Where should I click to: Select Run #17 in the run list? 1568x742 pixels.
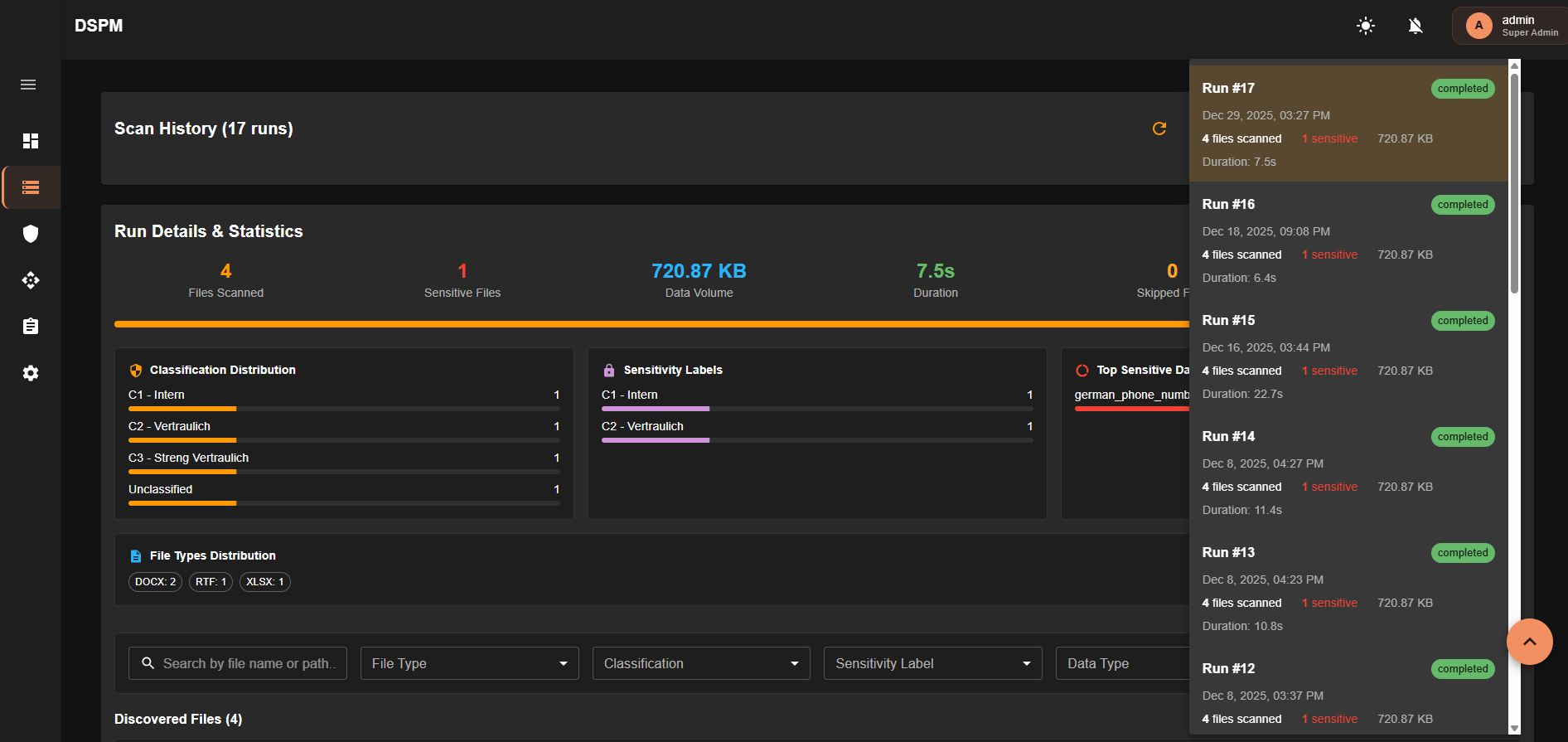(1348, 124)
